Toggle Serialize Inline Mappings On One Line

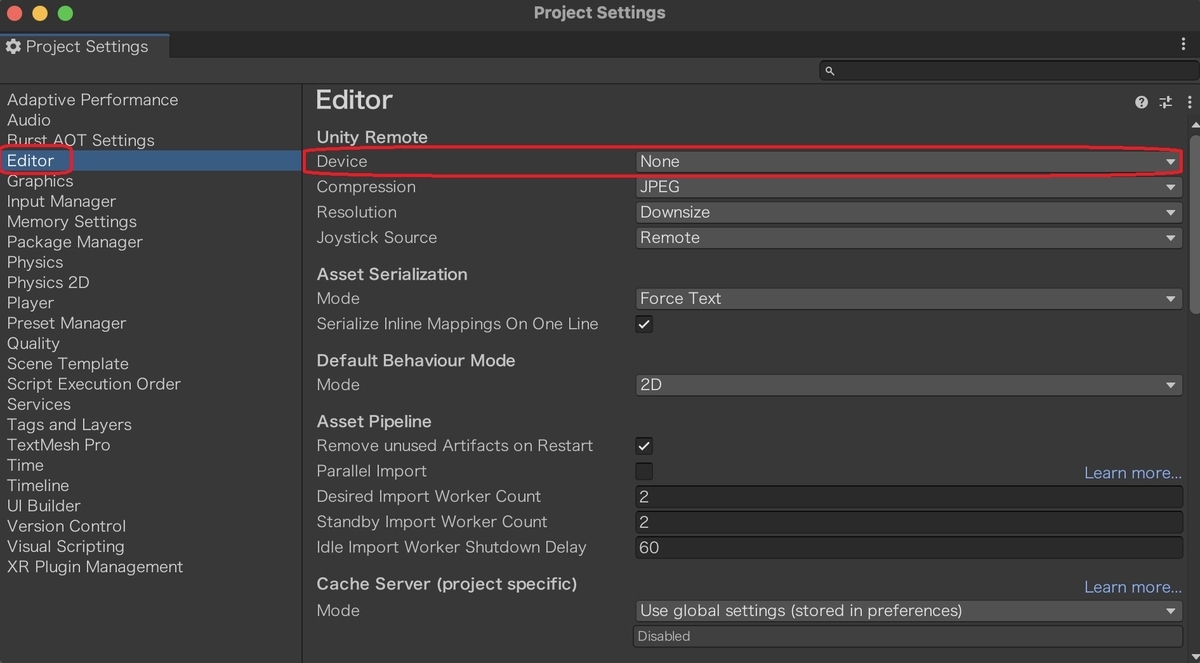tap(644, 324)
